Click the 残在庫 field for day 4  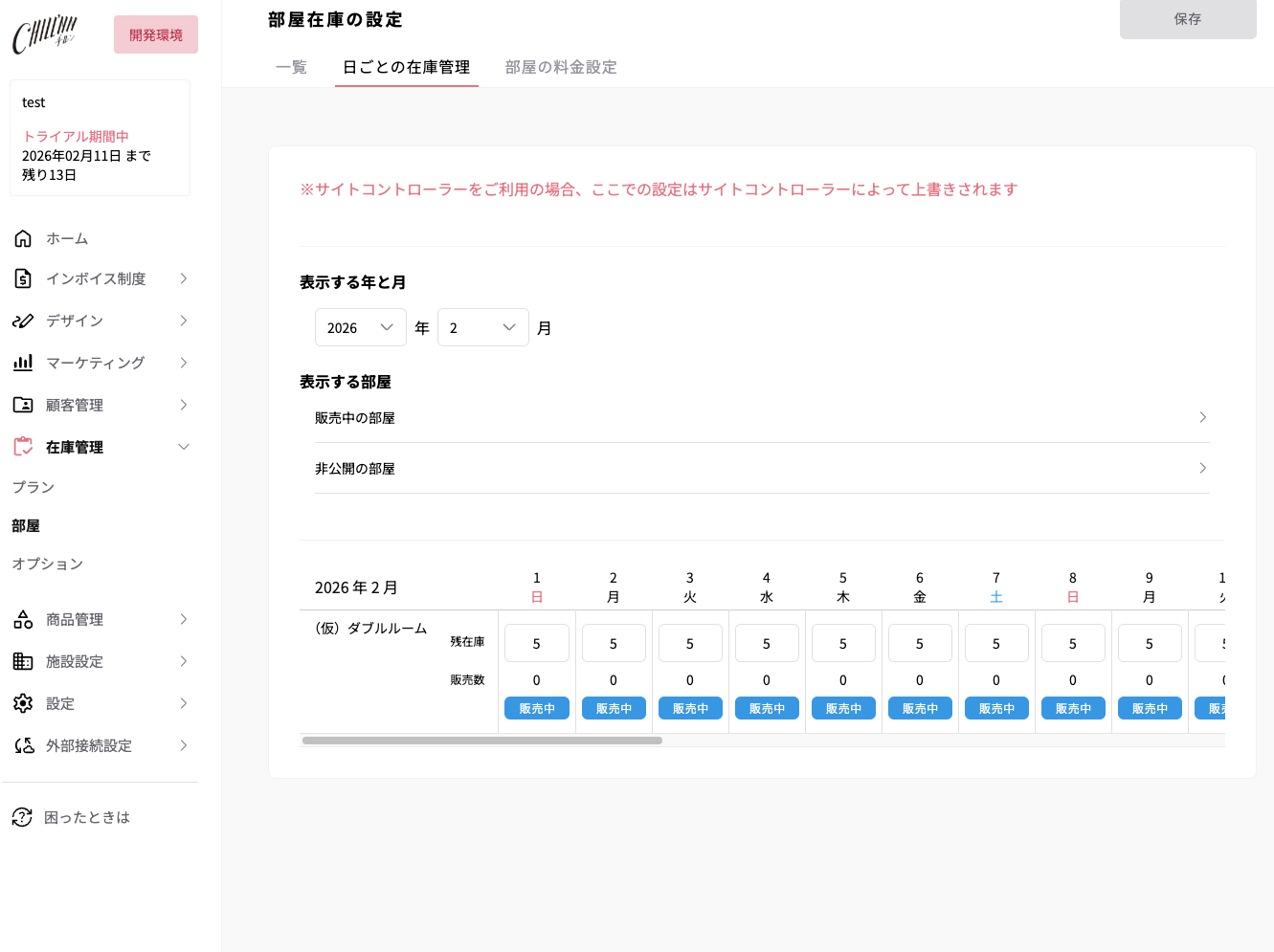point(767,643)
